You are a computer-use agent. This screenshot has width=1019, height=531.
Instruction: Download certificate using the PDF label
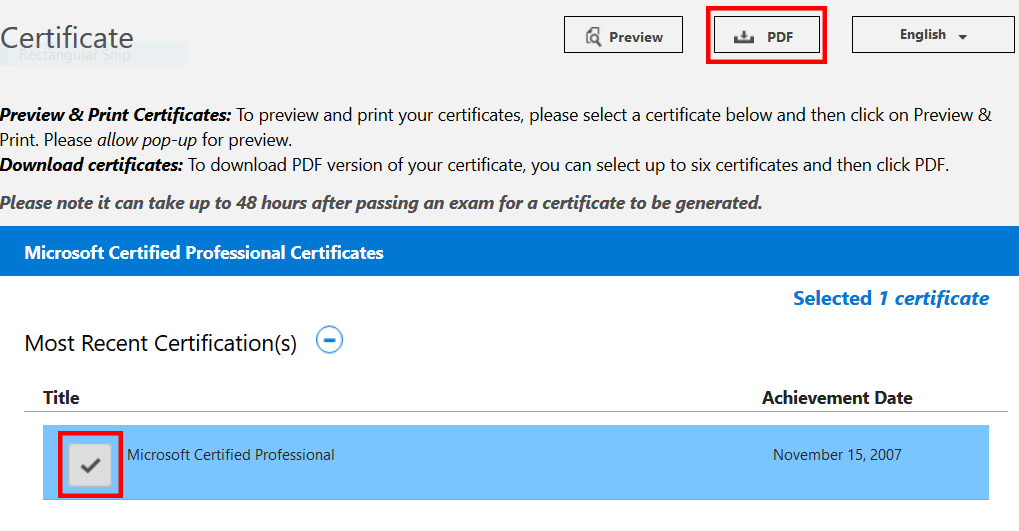[x=780, y=37]
